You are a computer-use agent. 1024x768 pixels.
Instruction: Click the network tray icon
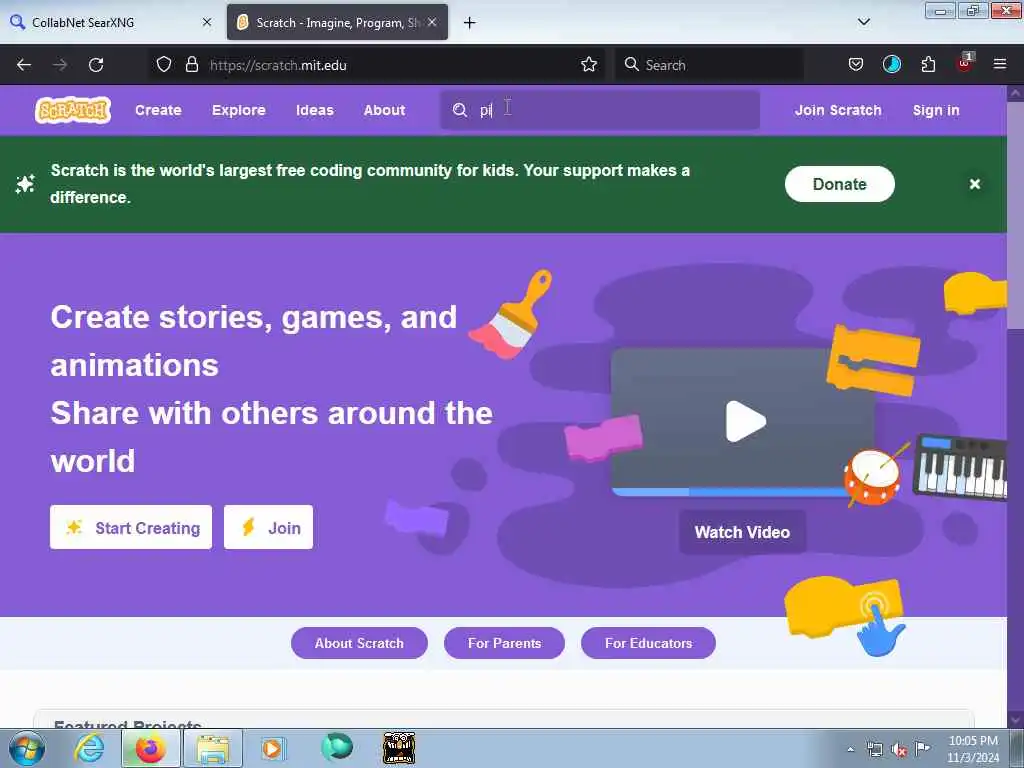coord(874,750)
